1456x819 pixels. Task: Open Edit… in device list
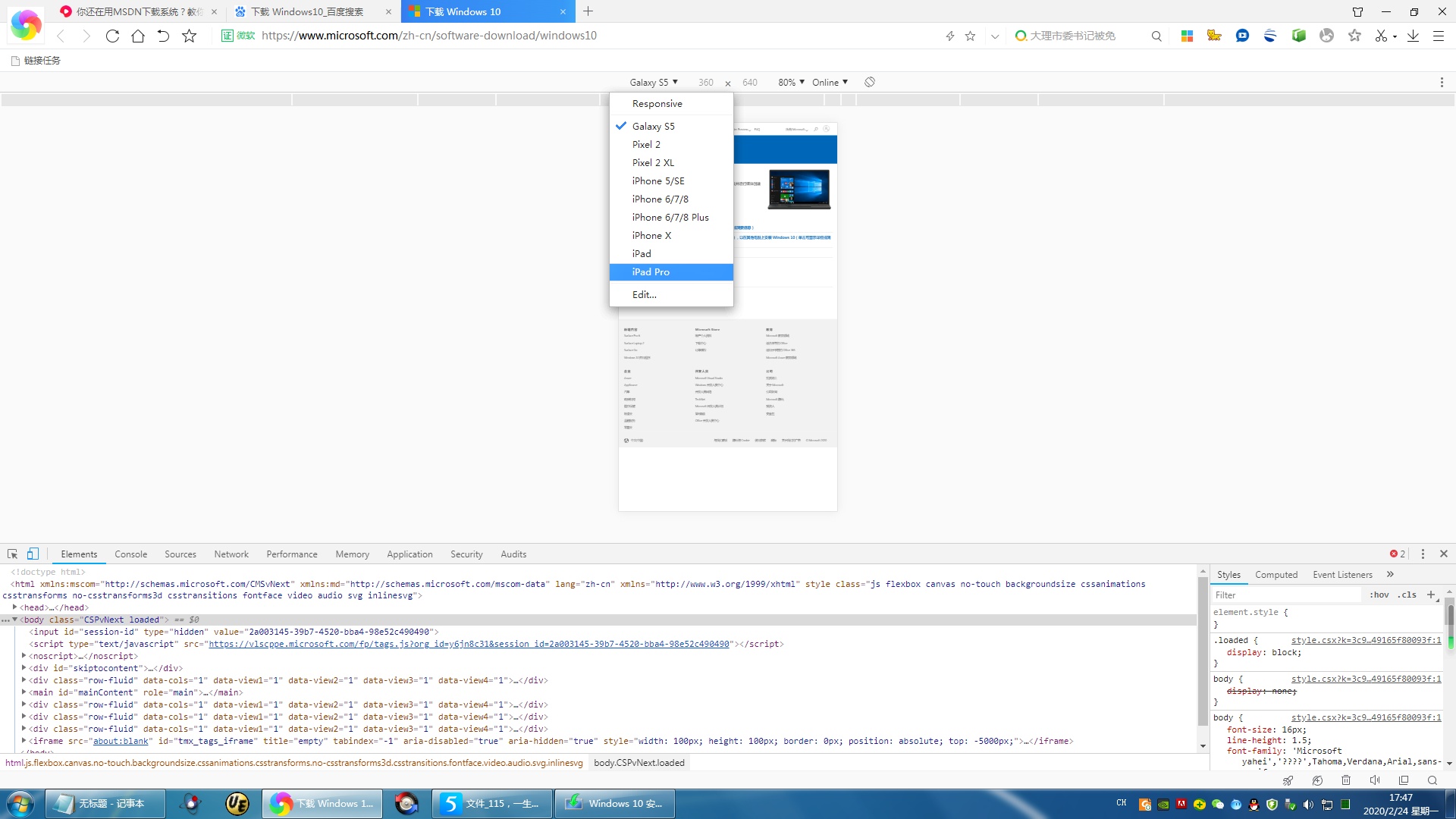tap(671, 295)
